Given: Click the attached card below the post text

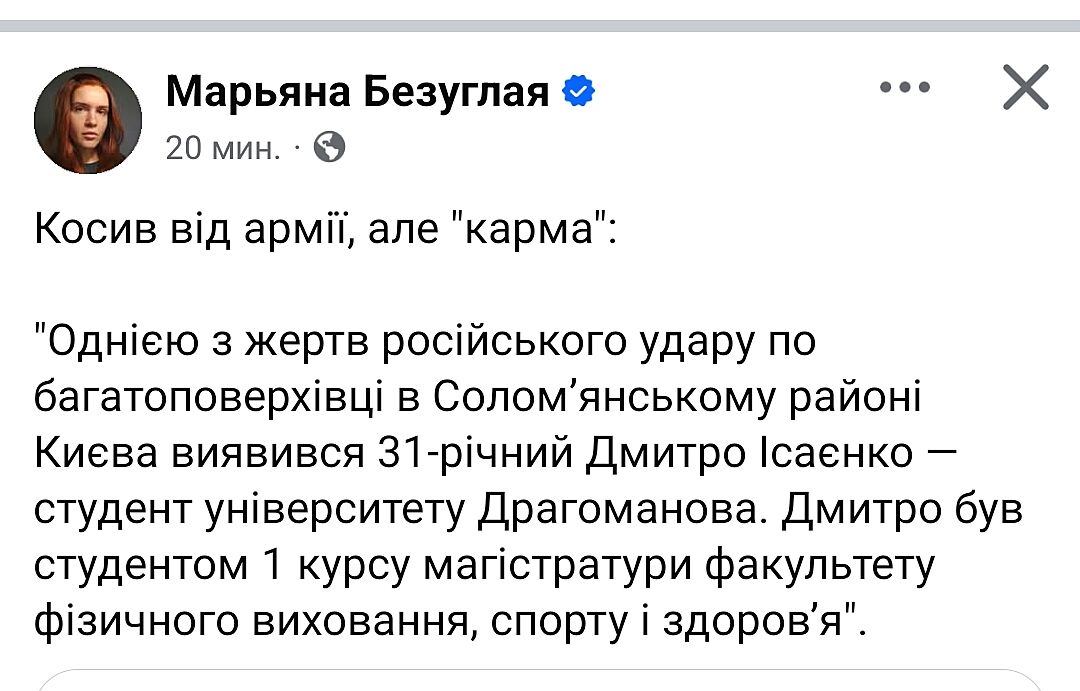Looking at the screenshot, I should click(x=540, y=680).
